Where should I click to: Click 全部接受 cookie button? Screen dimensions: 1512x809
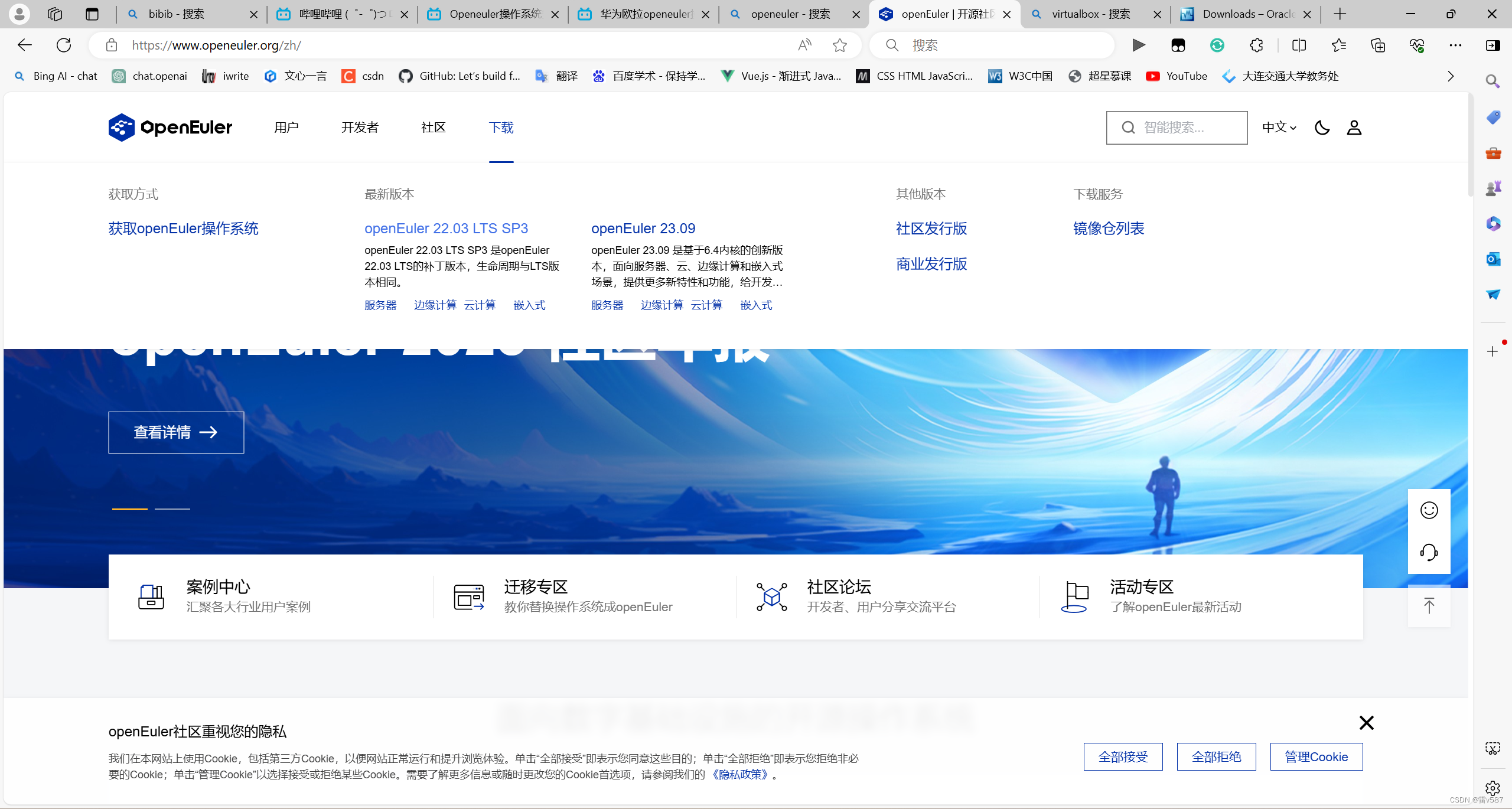pyautogui.click(x=1123, y=757)
